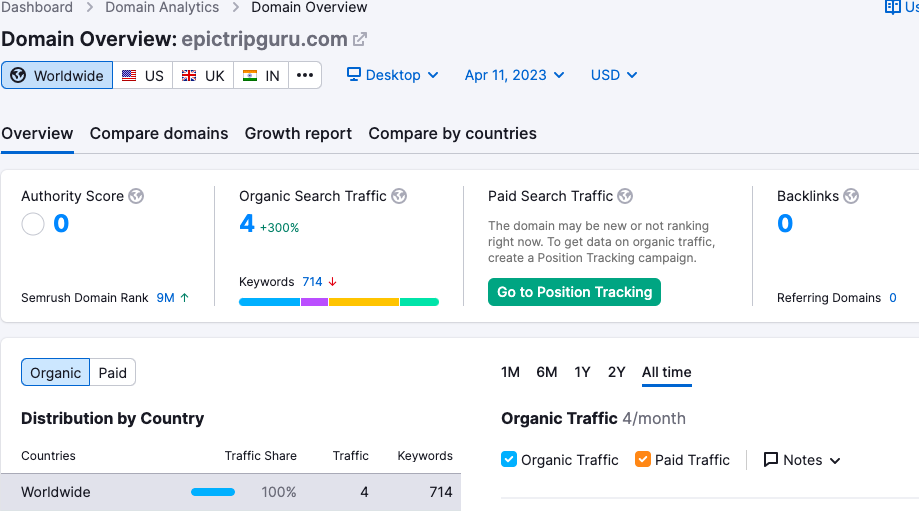Image resolution: width=919 pixels, height=511 pixels.
Task: Click the yellow segment of keywords bar
Action: pos(364,301)
